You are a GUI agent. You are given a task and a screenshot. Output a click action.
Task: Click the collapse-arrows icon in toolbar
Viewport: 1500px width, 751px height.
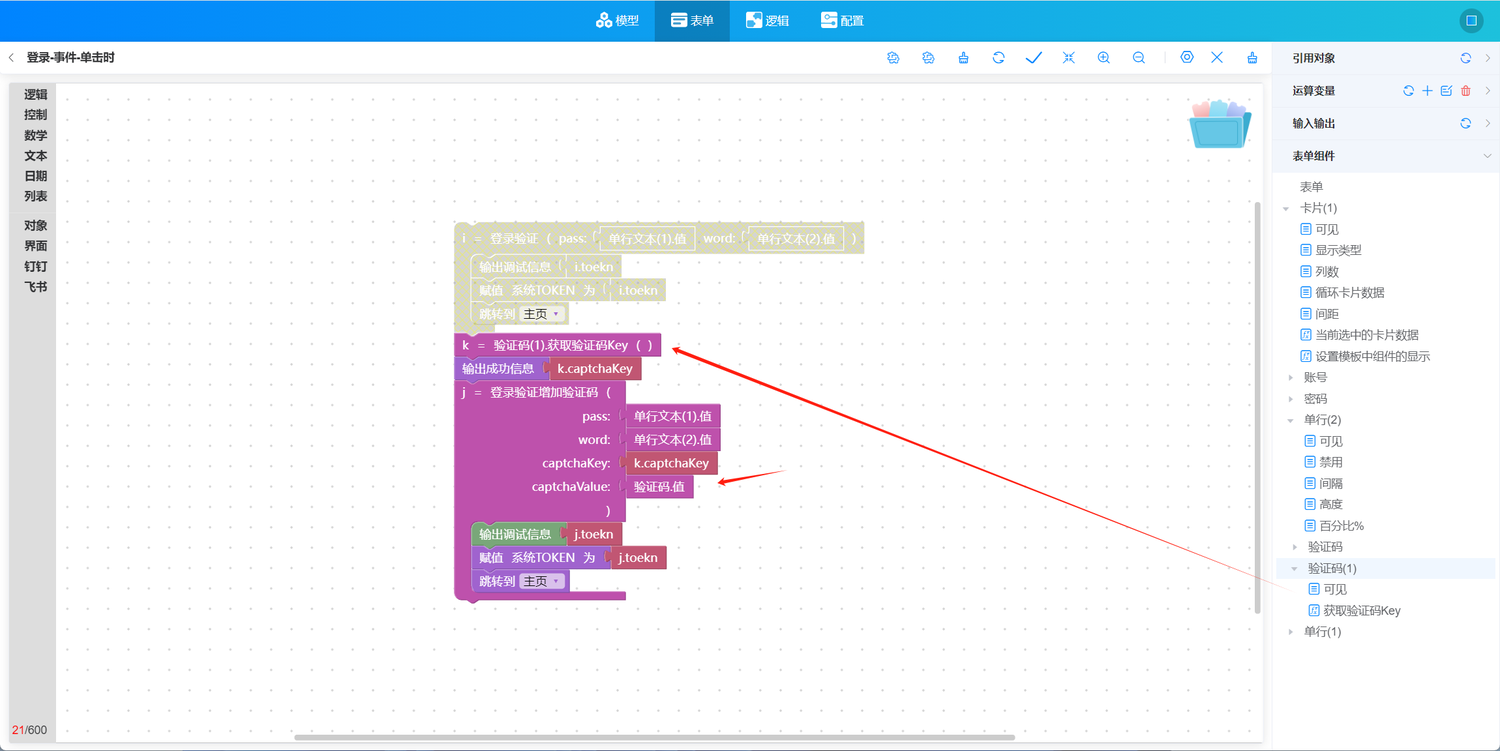(x=1068, y=58)
